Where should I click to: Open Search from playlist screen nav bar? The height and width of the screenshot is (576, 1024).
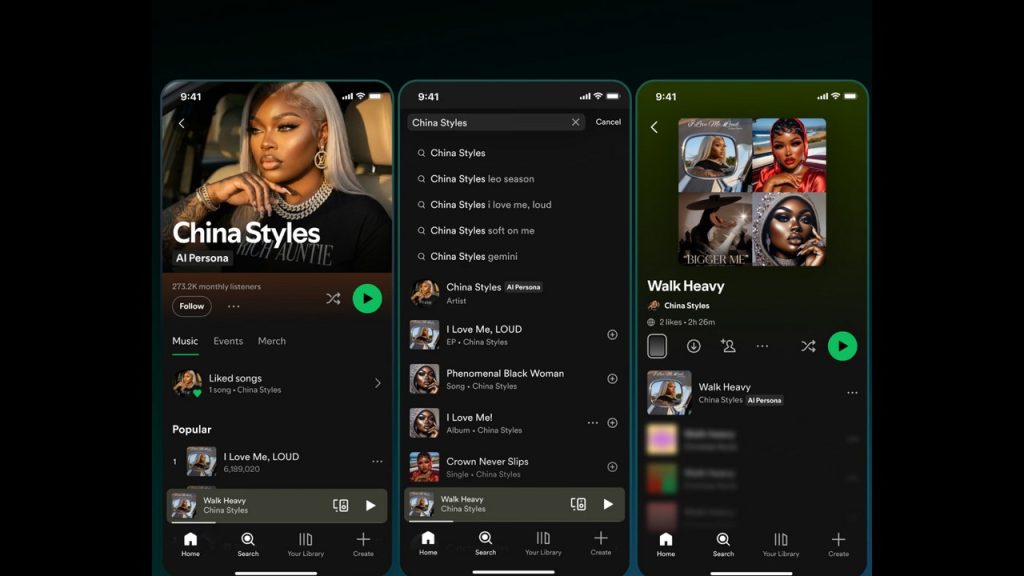click(723, 544)
